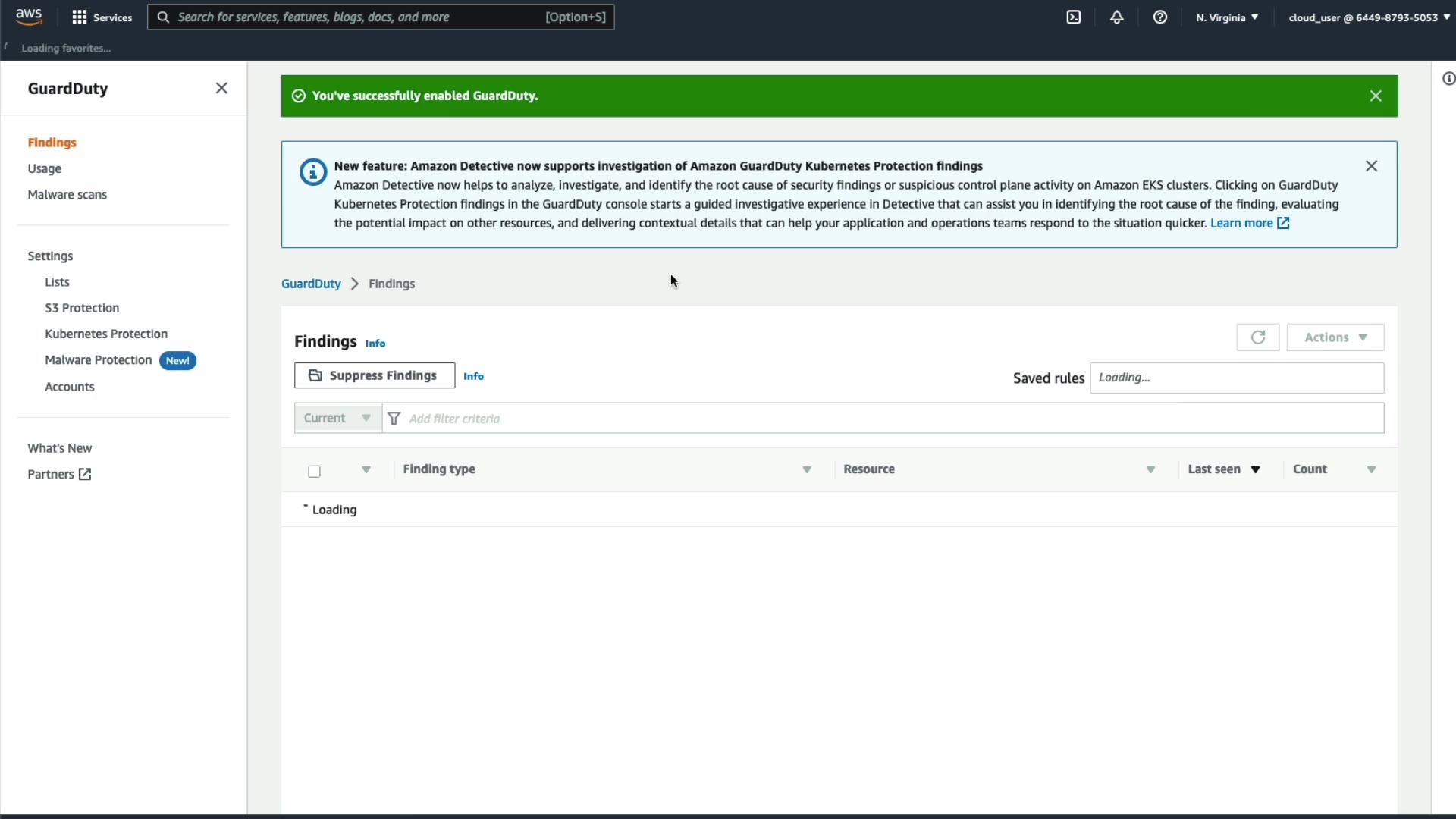The image size is (1456, 819).
Task: Open the N. Virginia region selector
Action: click(1226, 17)
